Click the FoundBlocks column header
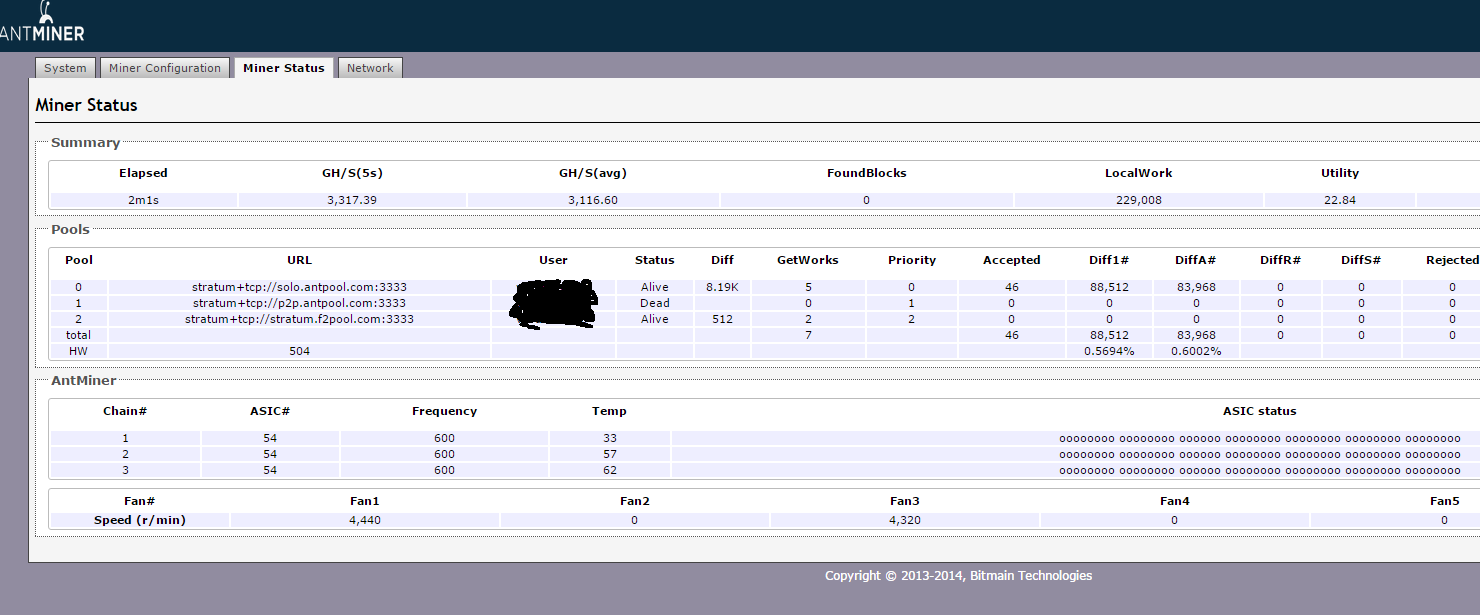 click(867, 173)
